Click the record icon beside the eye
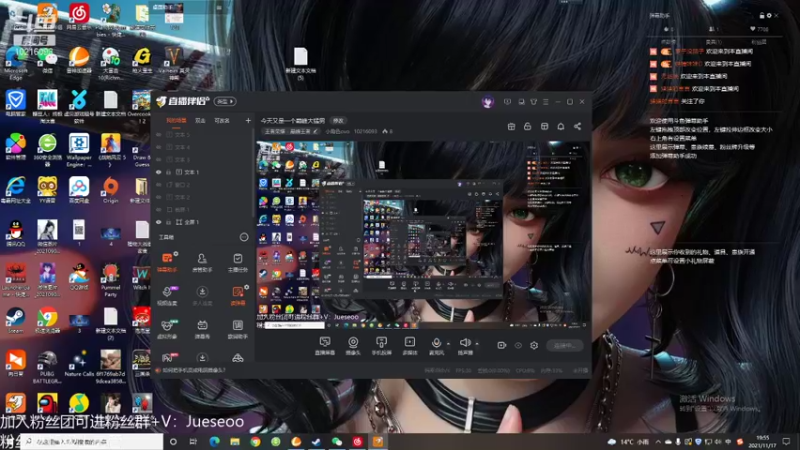Viewport: 800px width, 450px height. (x=502, y=345)
